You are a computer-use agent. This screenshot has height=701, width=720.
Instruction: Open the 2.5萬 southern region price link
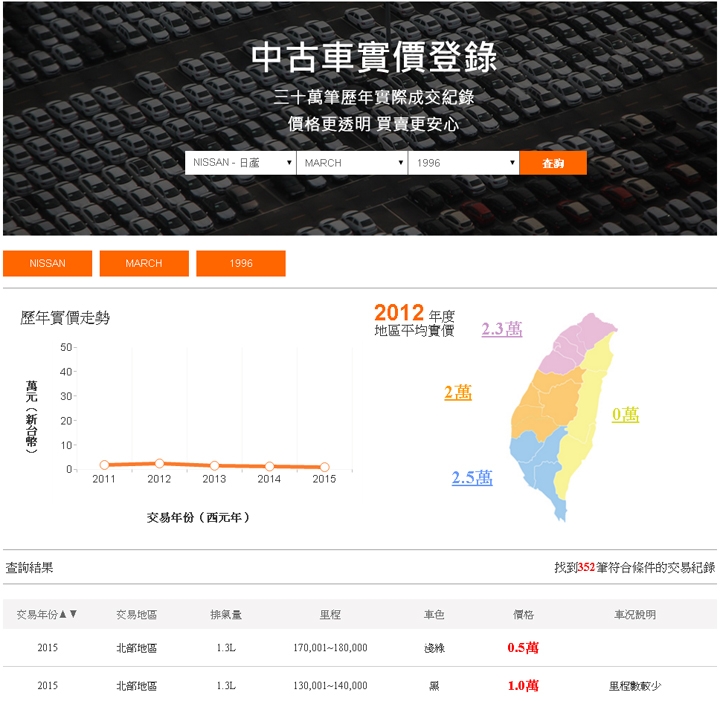(x=472, y=477)
